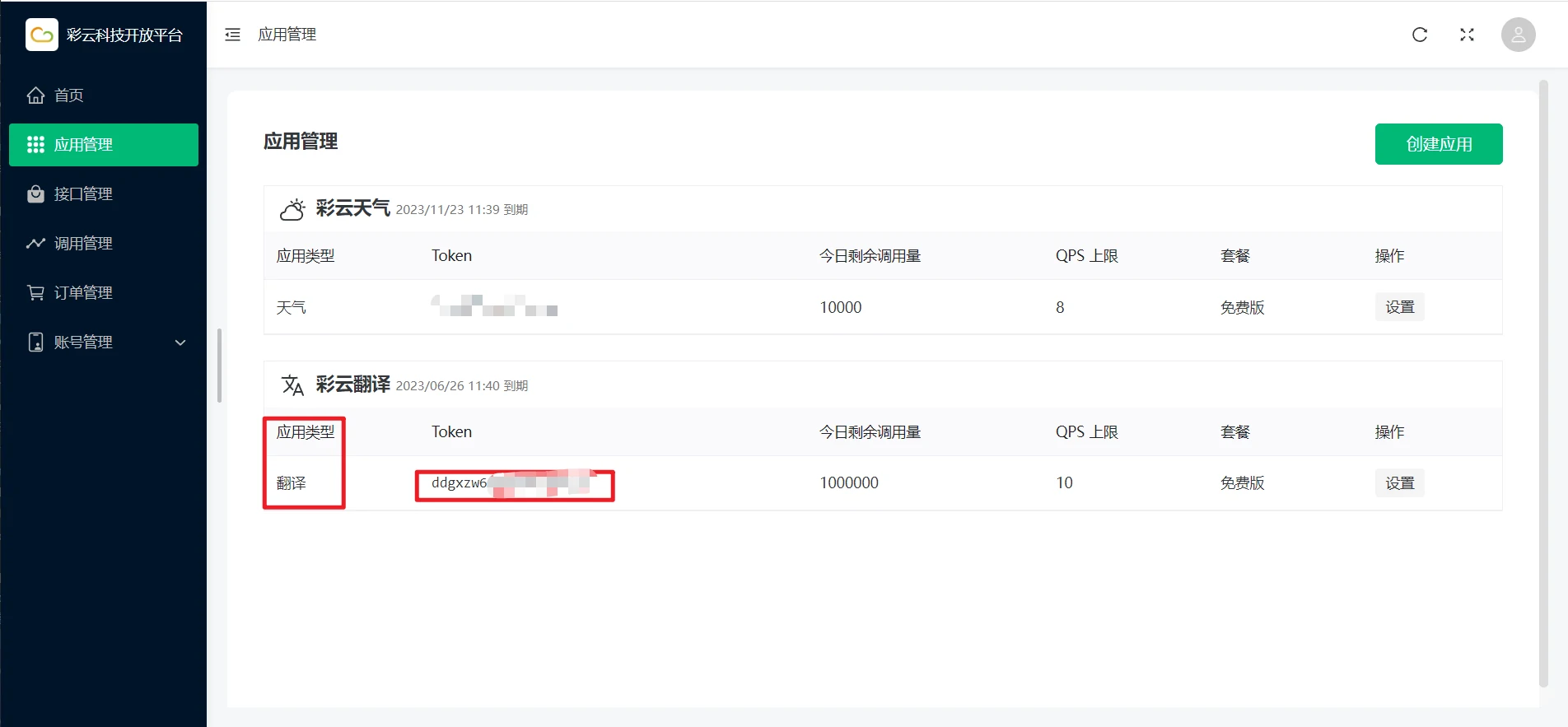The height and width of the screenshot is (727, 1568).
Task: Collapse sidebar with the menu fold icon
Action: [x=233, y=35]
